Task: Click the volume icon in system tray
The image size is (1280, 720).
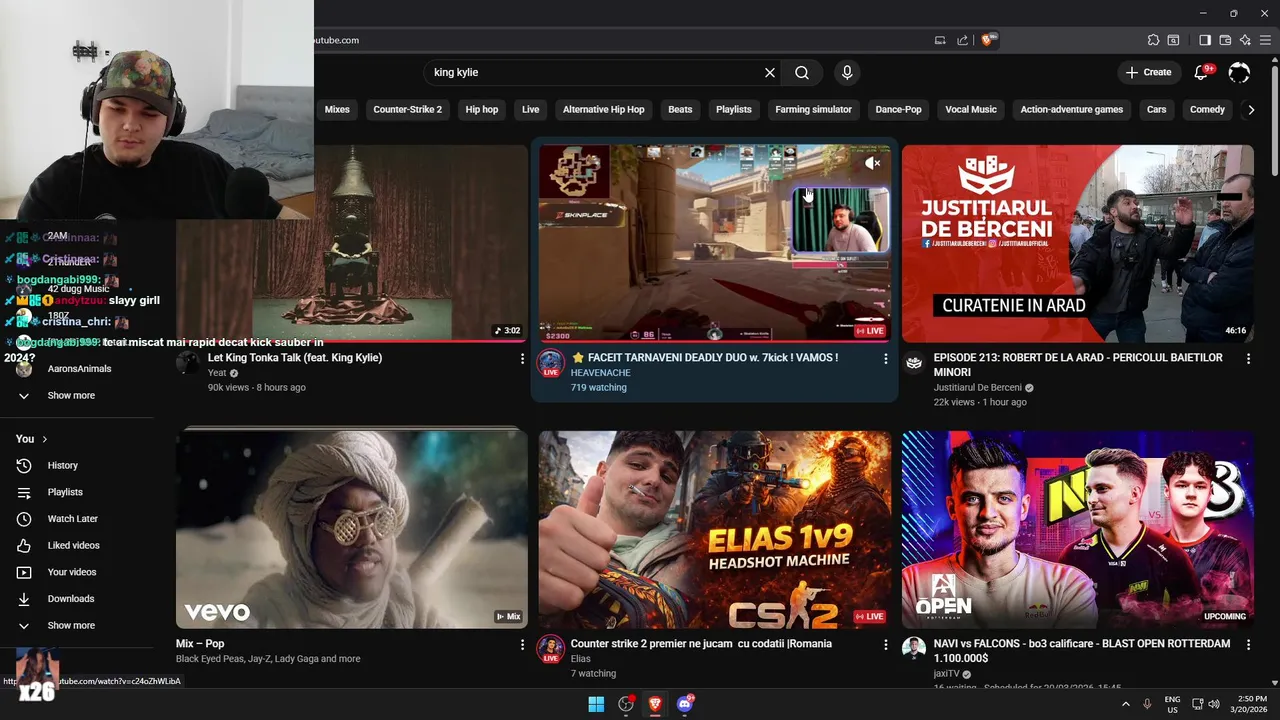Action: [1214, 704]
